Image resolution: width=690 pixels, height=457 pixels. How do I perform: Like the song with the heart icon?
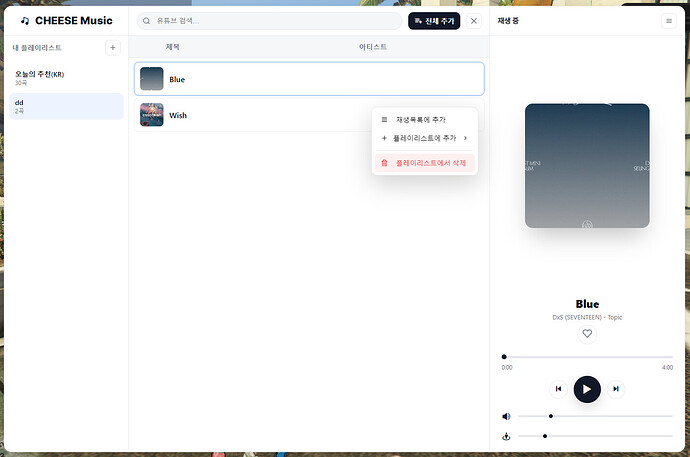coord(587,333)
